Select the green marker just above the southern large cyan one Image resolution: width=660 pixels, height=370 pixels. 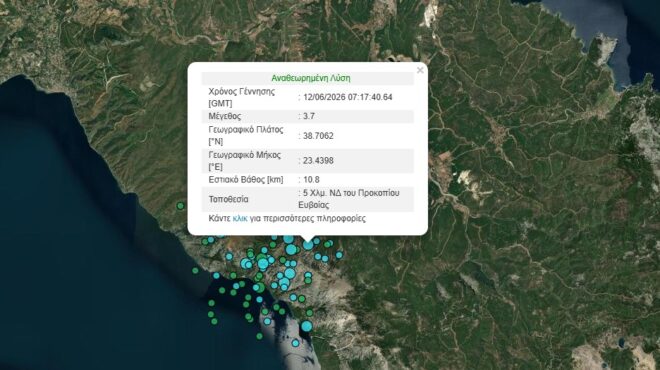coord(309,313)
